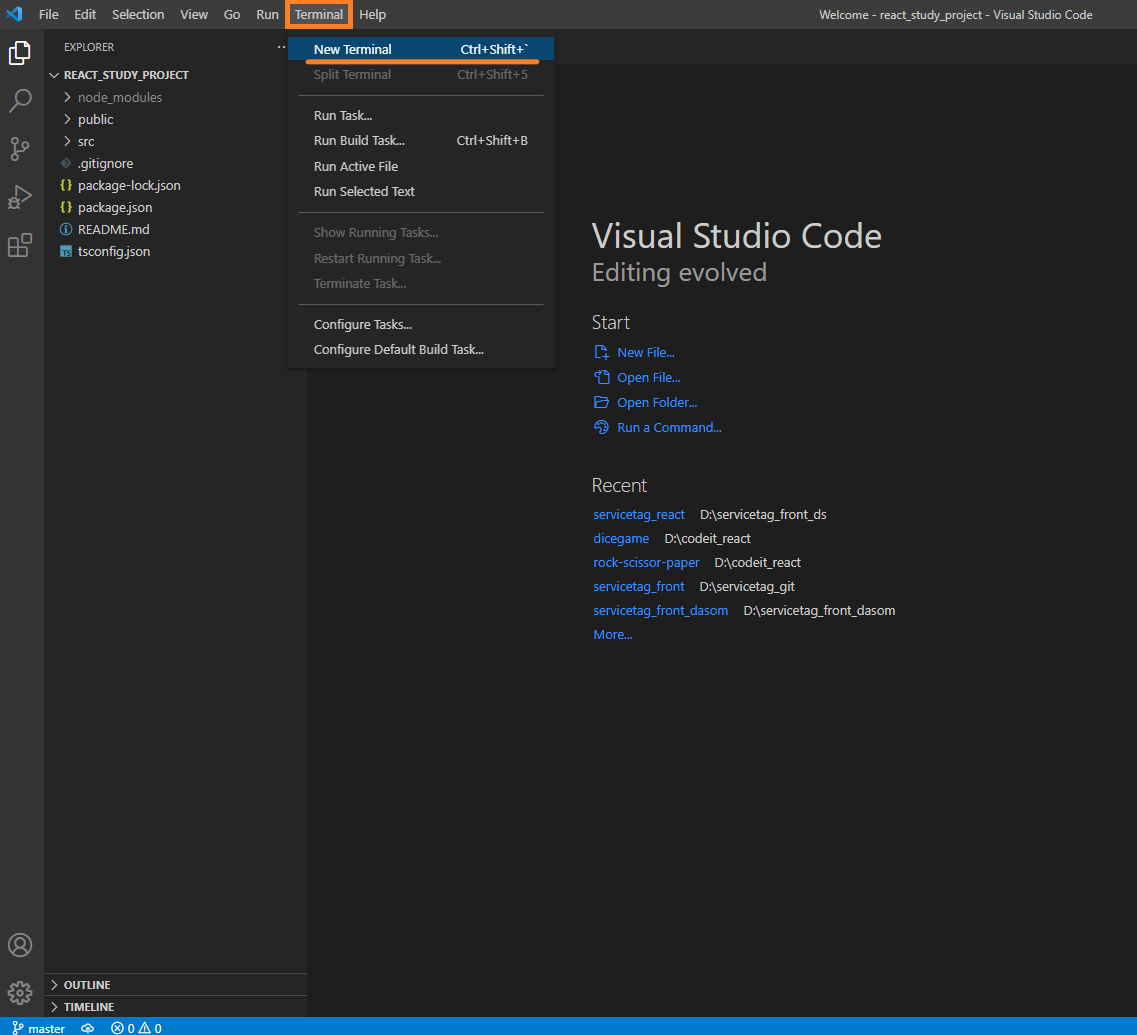This screenshot has width=1137, height=1035.
Task: Expand the src folder
Action: (175, 141)
